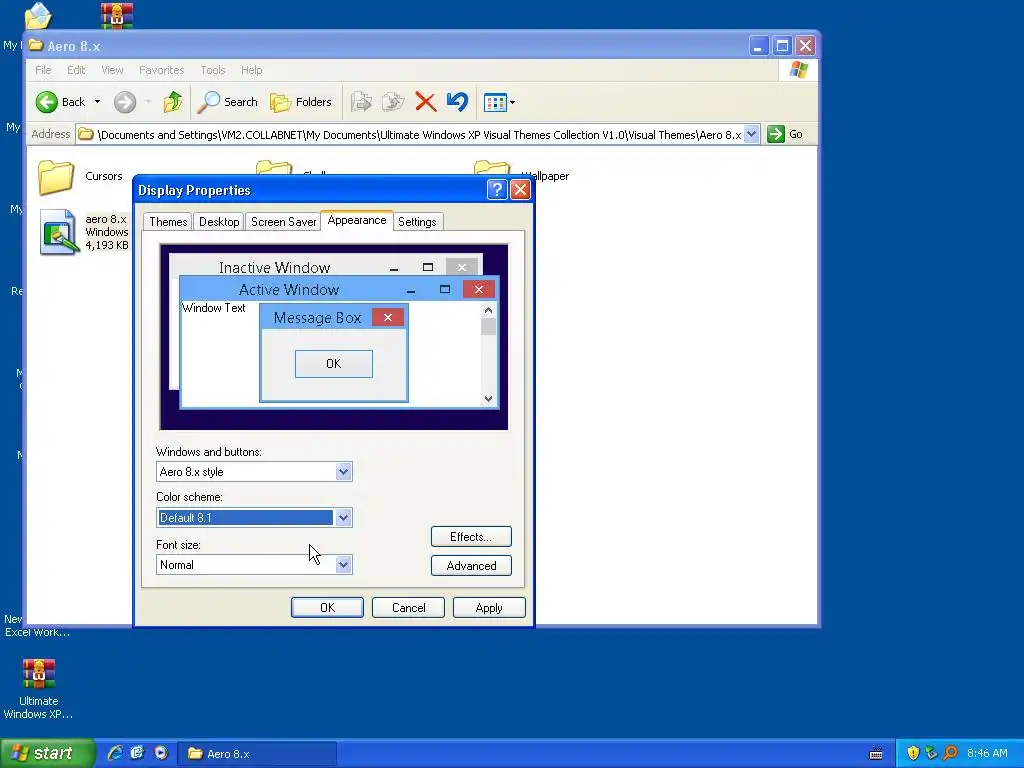Open the Help menu in Explorer
This screenshot has width=1024, height=768.
[251, 70]
